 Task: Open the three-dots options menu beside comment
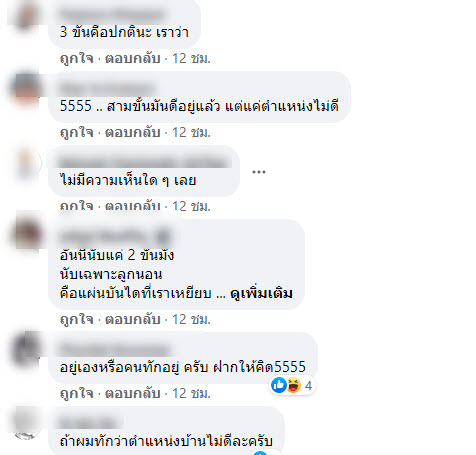click(x=259, y=172)
